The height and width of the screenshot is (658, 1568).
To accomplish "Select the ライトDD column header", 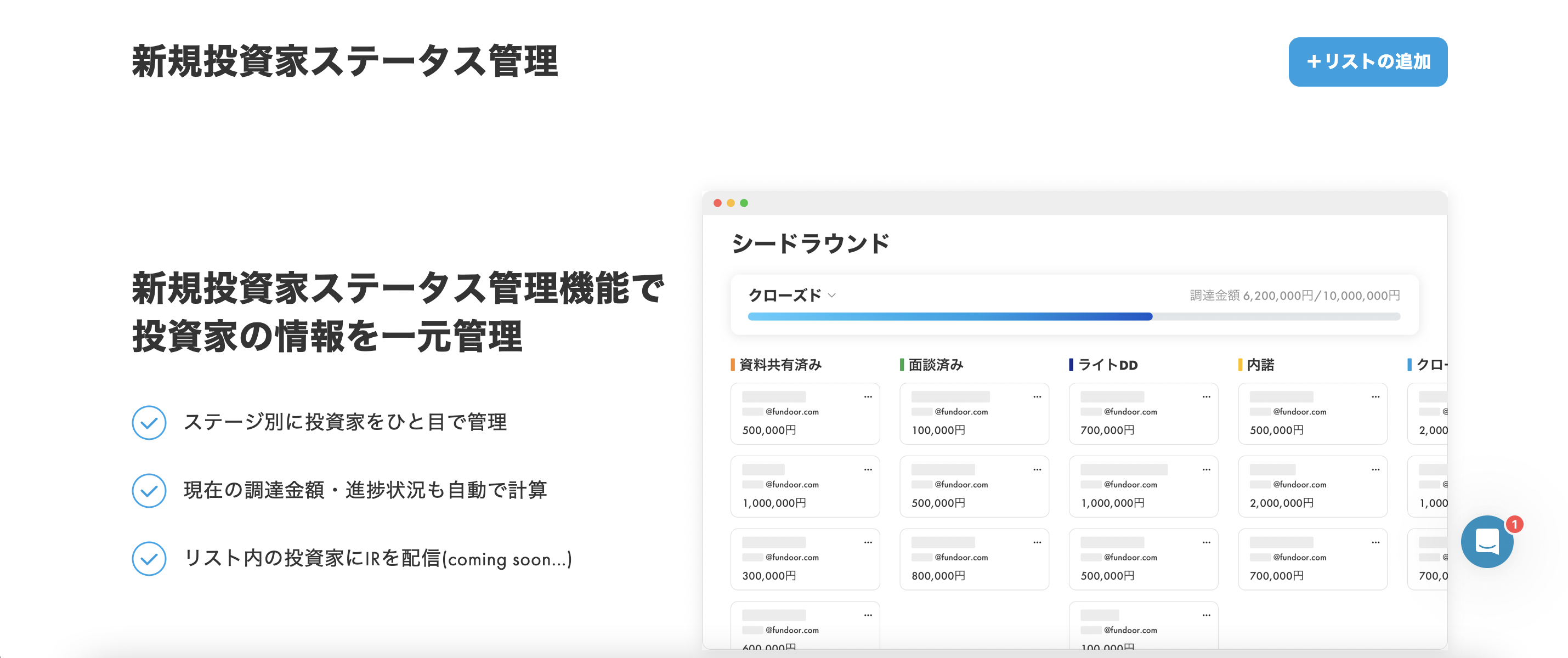I will (1107, 365).
